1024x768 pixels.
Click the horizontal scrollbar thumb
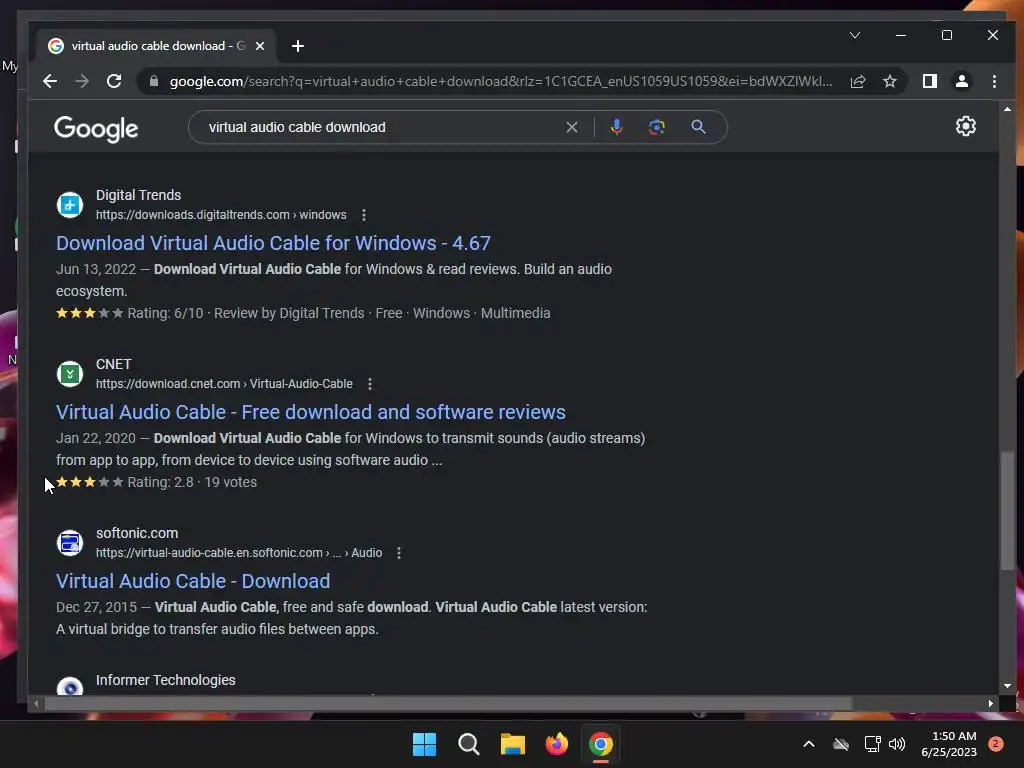coord(448,703)
